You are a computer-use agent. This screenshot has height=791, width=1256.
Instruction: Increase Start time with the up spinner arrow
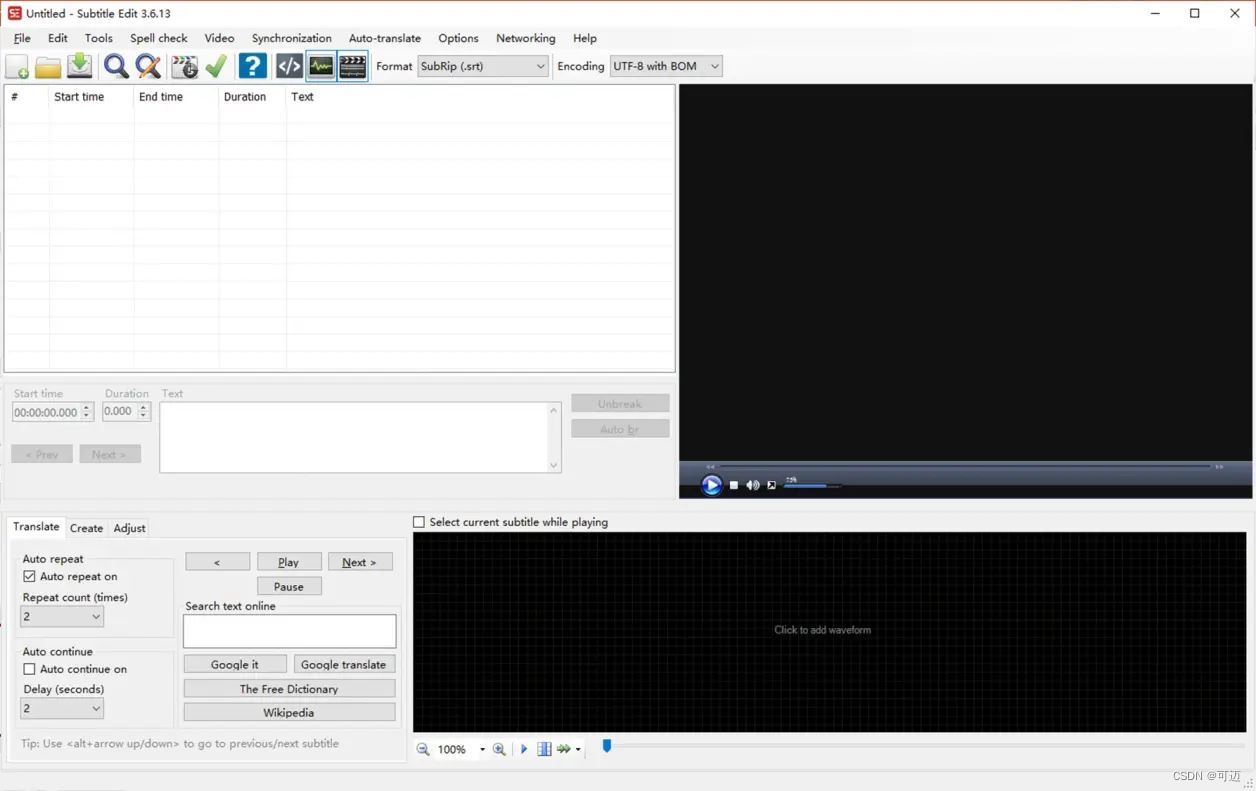pyautogui.click(x=87, y=408)
